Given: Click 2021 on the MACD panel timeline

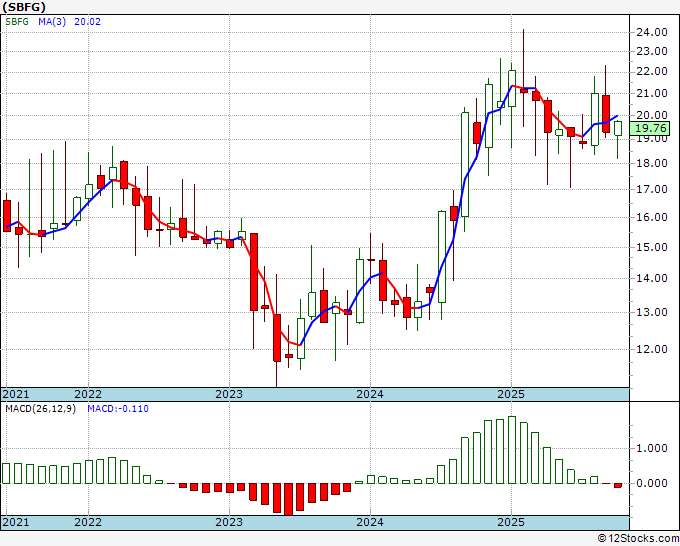Looking at the screenshot, I should point(15,522).
